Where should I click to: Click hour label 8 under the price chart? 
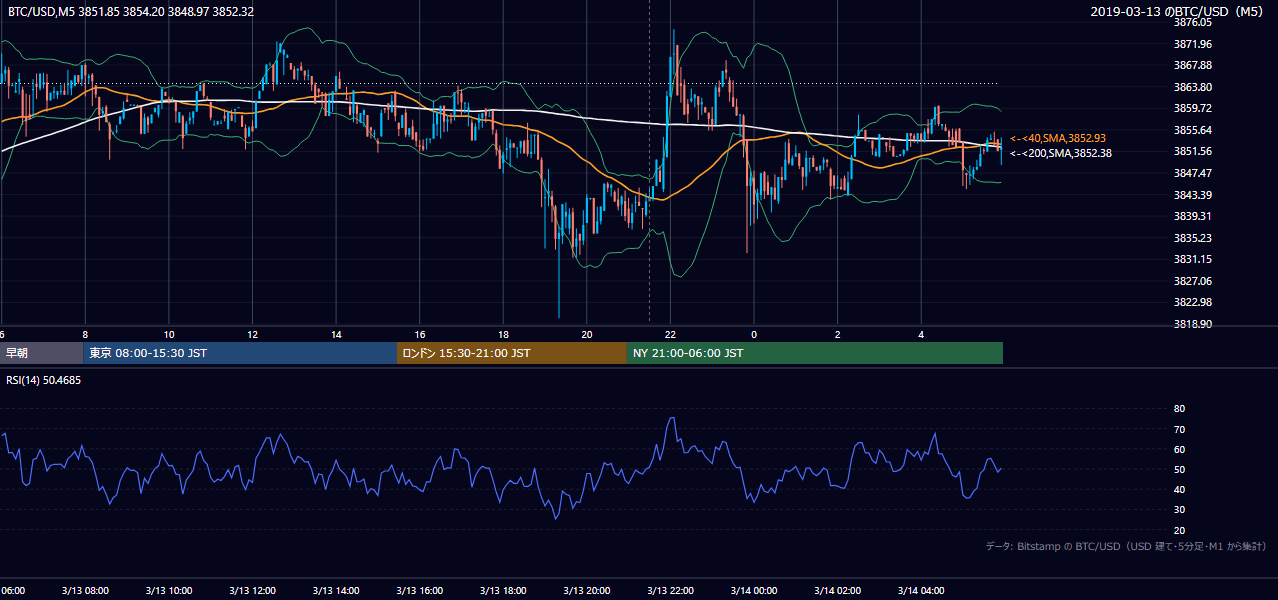pos(85,334)
